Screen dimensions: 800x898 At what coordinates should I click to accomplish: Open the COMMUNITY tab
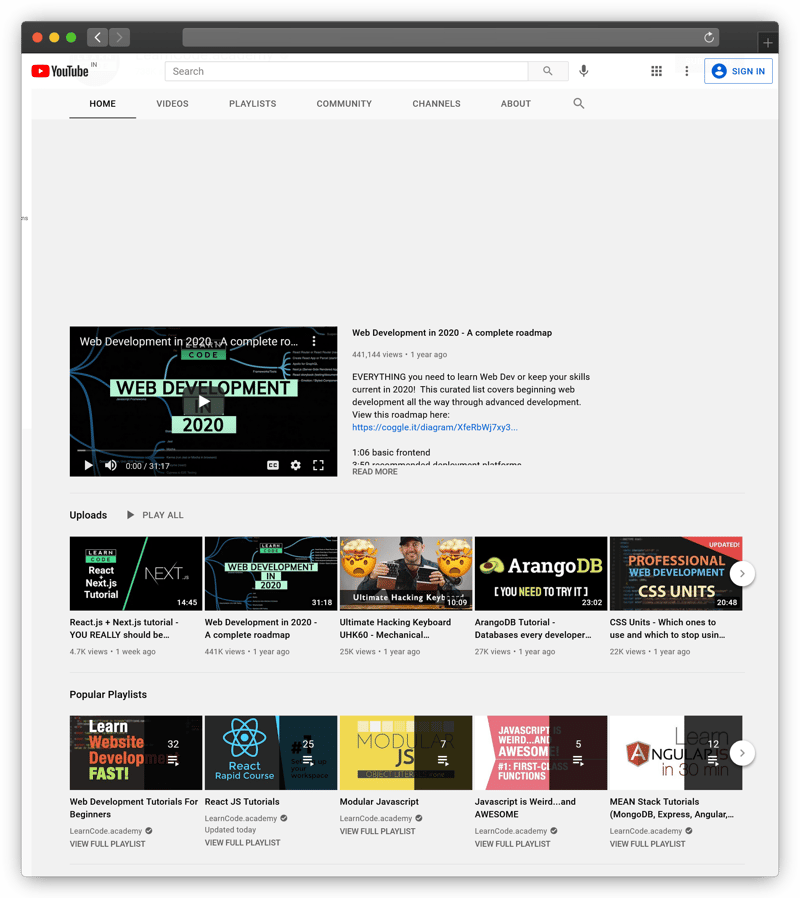point(344,104)
